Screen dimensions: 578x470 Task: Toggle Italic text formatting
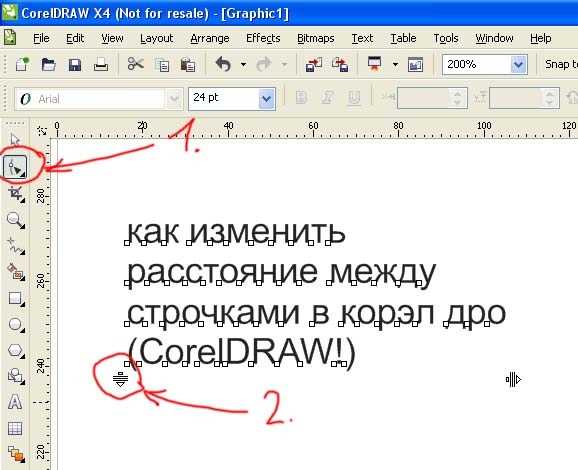coord(328,98)
